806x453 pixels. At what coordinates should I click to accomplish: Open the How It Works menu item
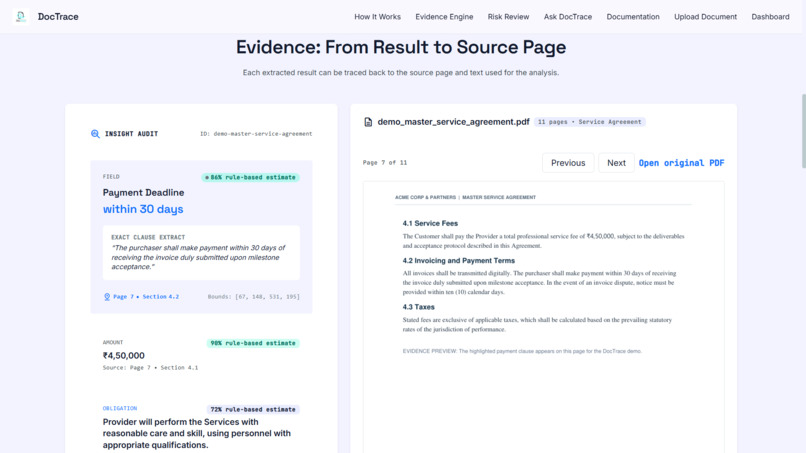click(377, 16)
